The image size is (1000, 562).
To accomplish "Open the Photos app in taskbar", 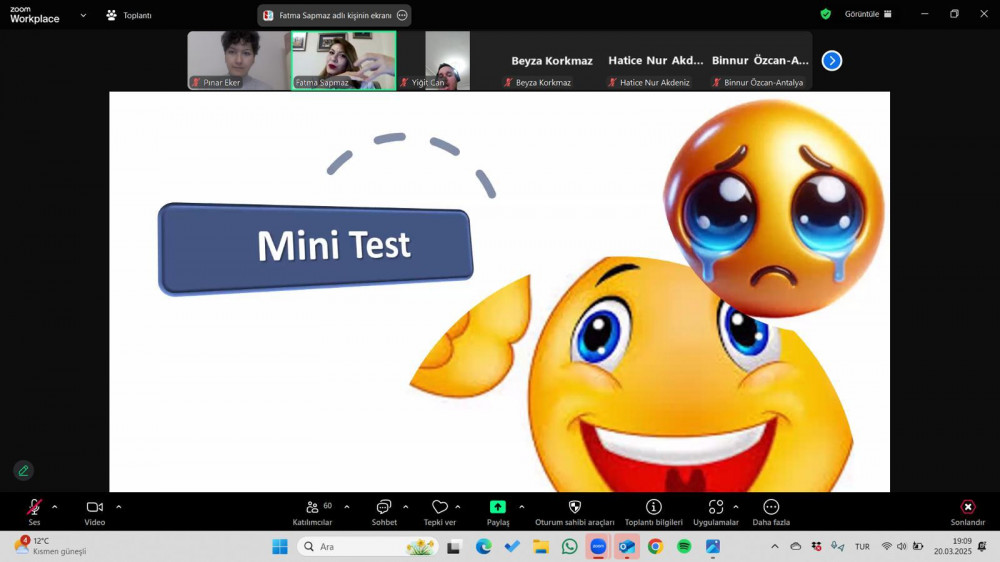I will pyautogui.click(x=712, y=547).
